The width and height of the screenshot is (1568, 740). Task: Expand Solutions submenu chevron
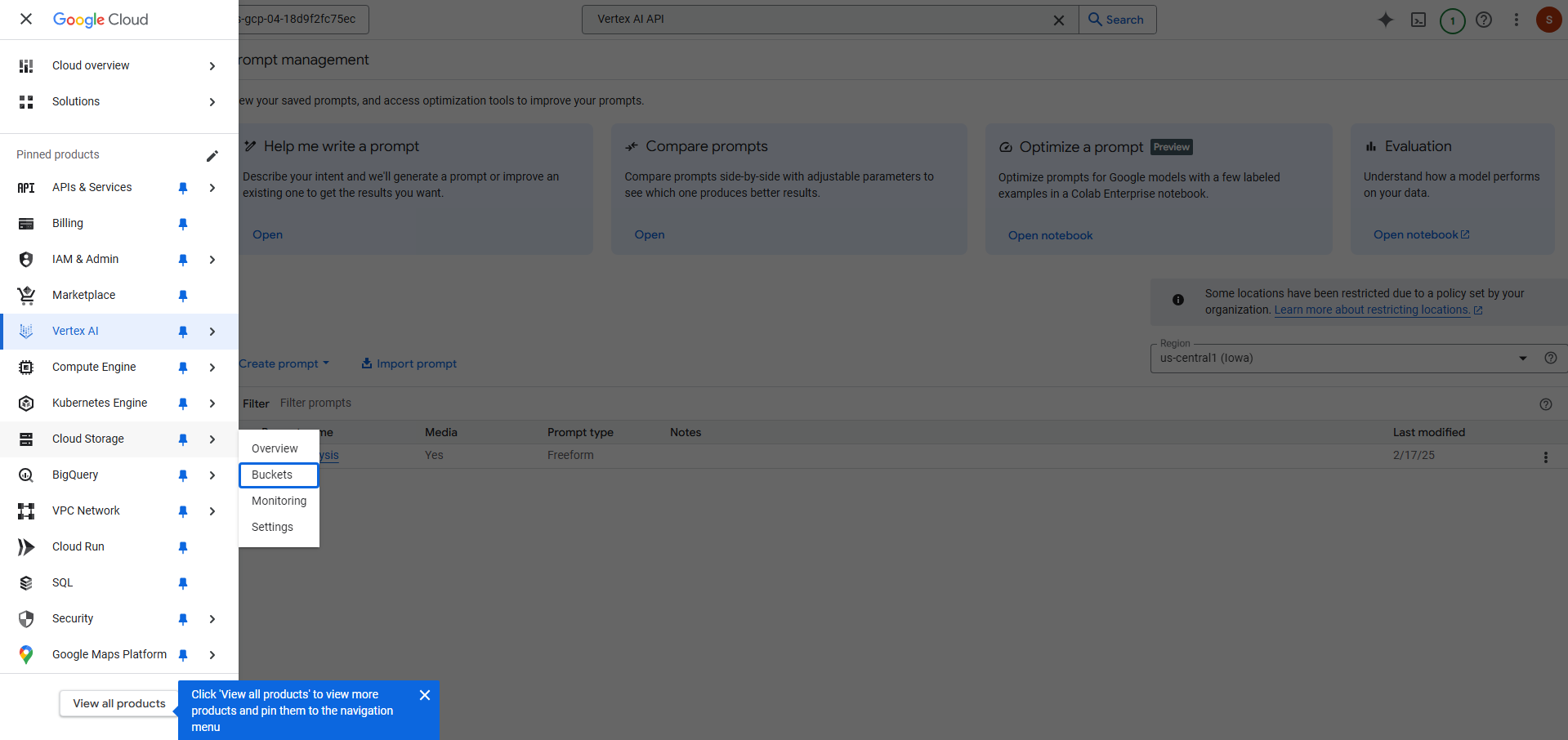click(212, 102)
